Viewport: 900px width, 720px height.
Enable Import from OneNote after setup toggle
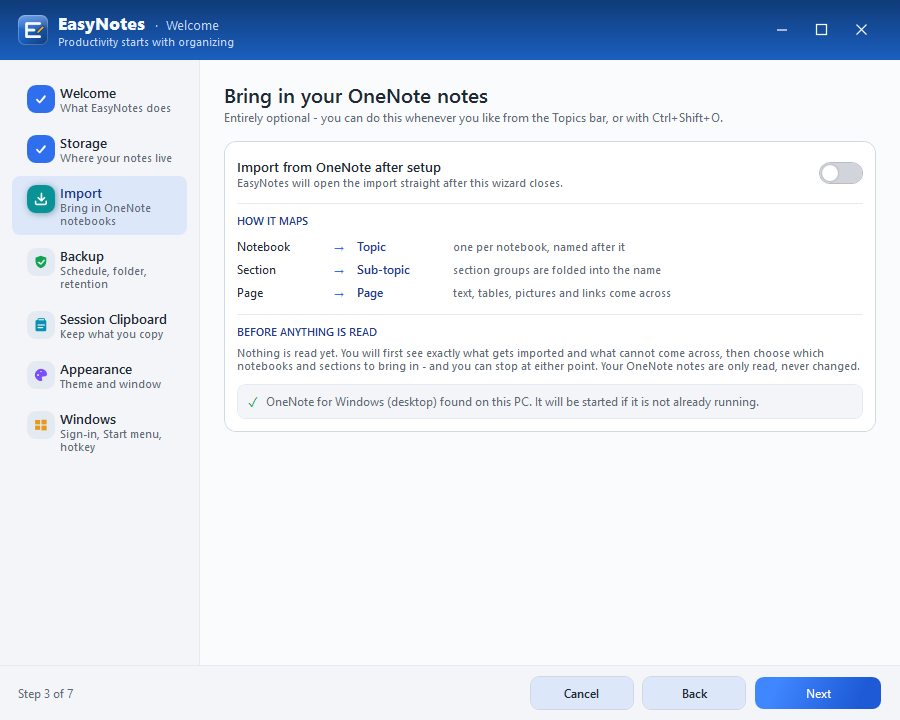tap(840, 173)
